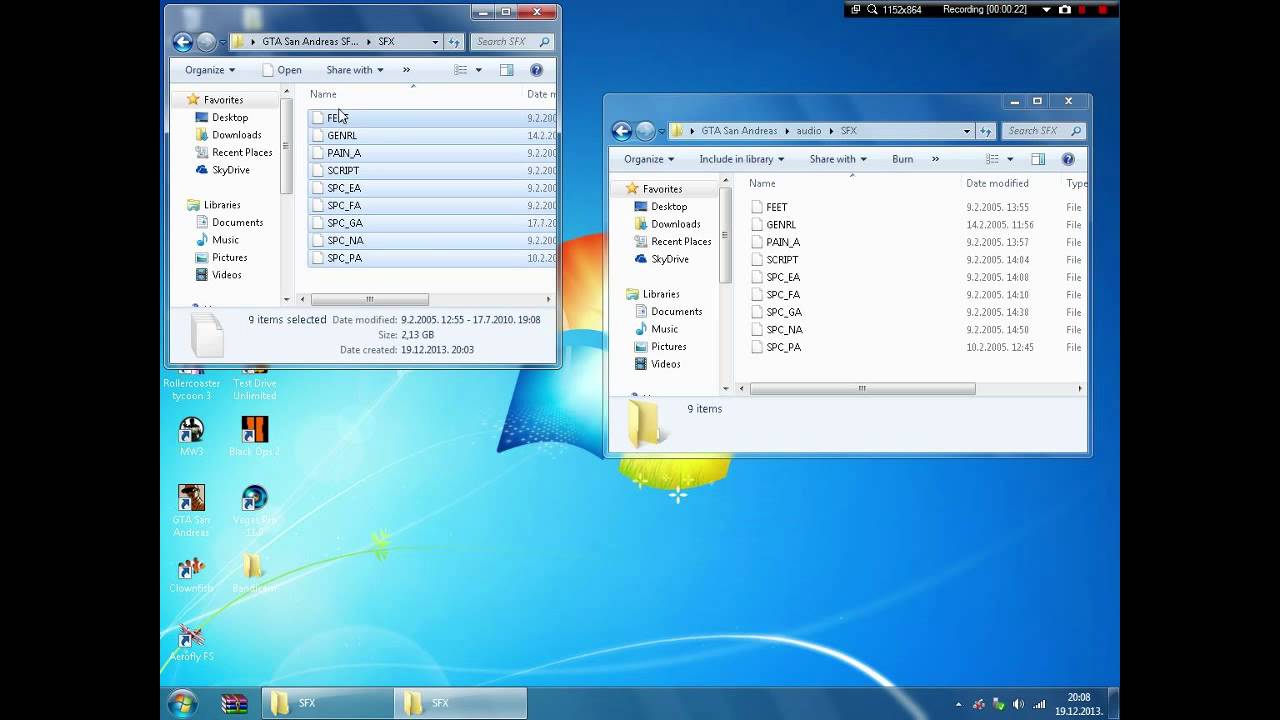Open address history dropdown in audio SFX window
Image resolution: width=1280 pixels, height=720 pixels.
tap(967, 131)
